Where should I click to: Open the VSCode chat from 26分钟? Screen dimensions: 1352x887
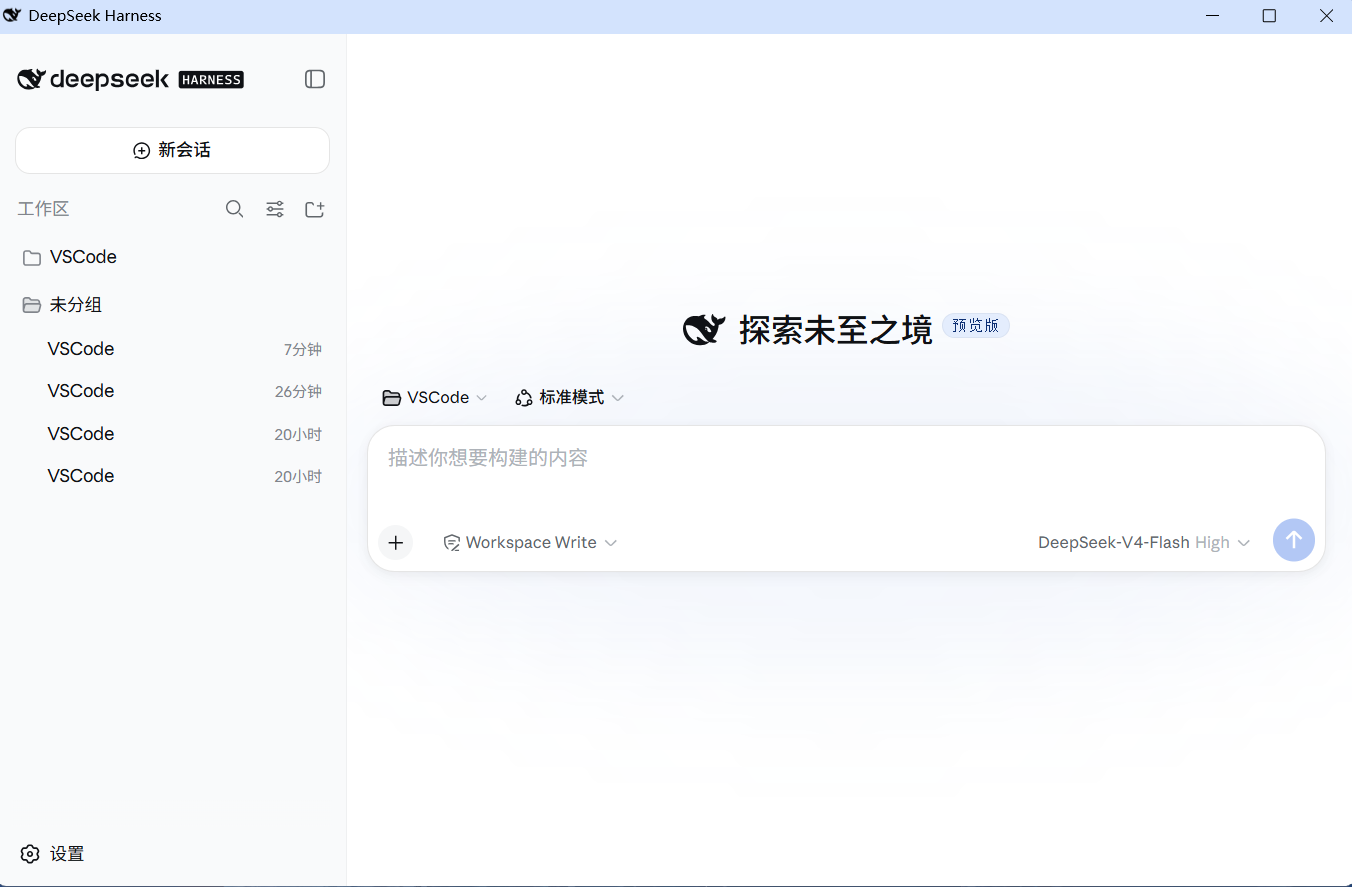[x=172, y=391]
